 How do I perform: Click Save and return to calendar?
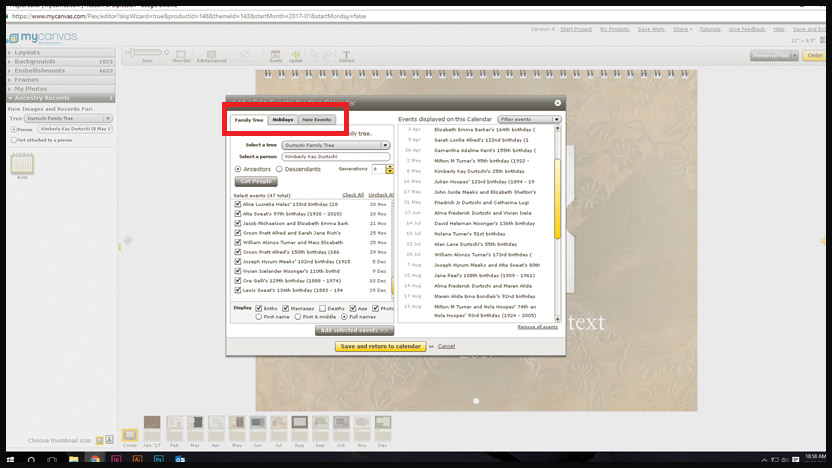380,346
